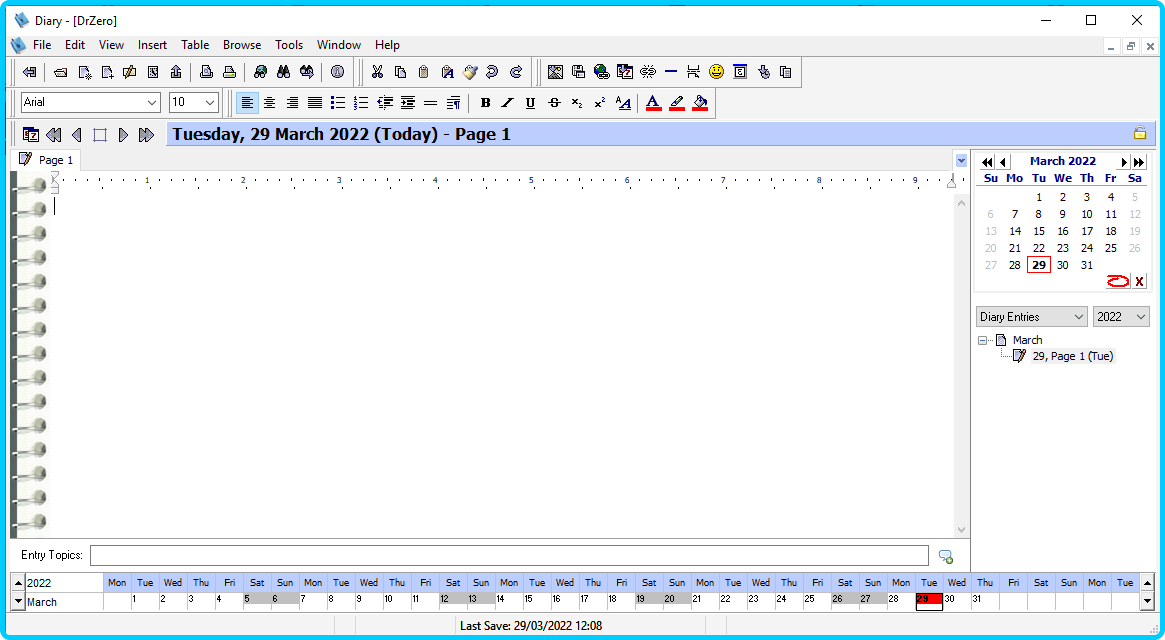This screenshot has width=1165, height=640.
Task: Click the Copy icon in toolbar
Action: (400, 72)
